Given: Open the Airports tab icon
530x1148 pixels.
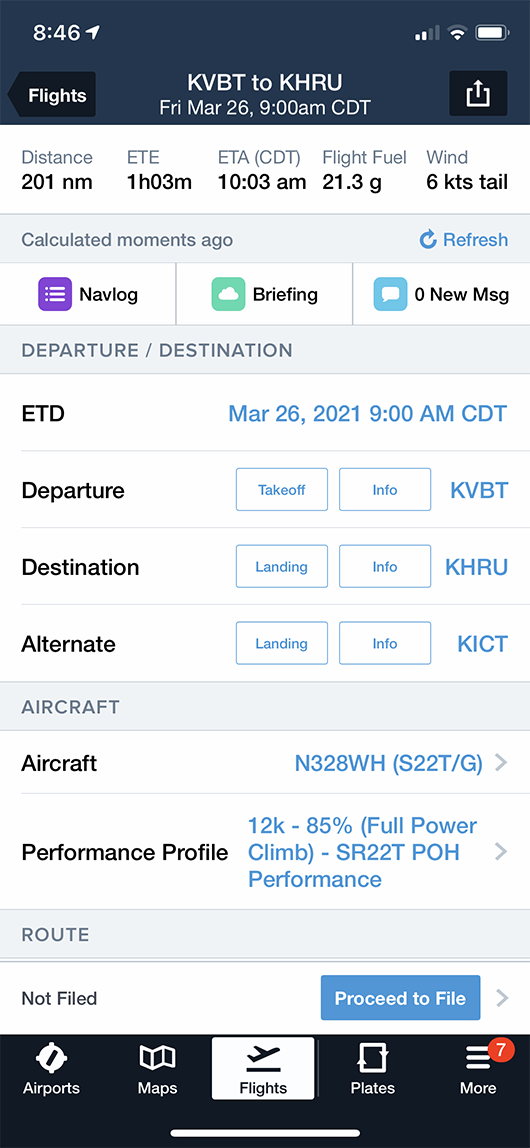Looking at the screenshot, I should (x=51, y=1057).
